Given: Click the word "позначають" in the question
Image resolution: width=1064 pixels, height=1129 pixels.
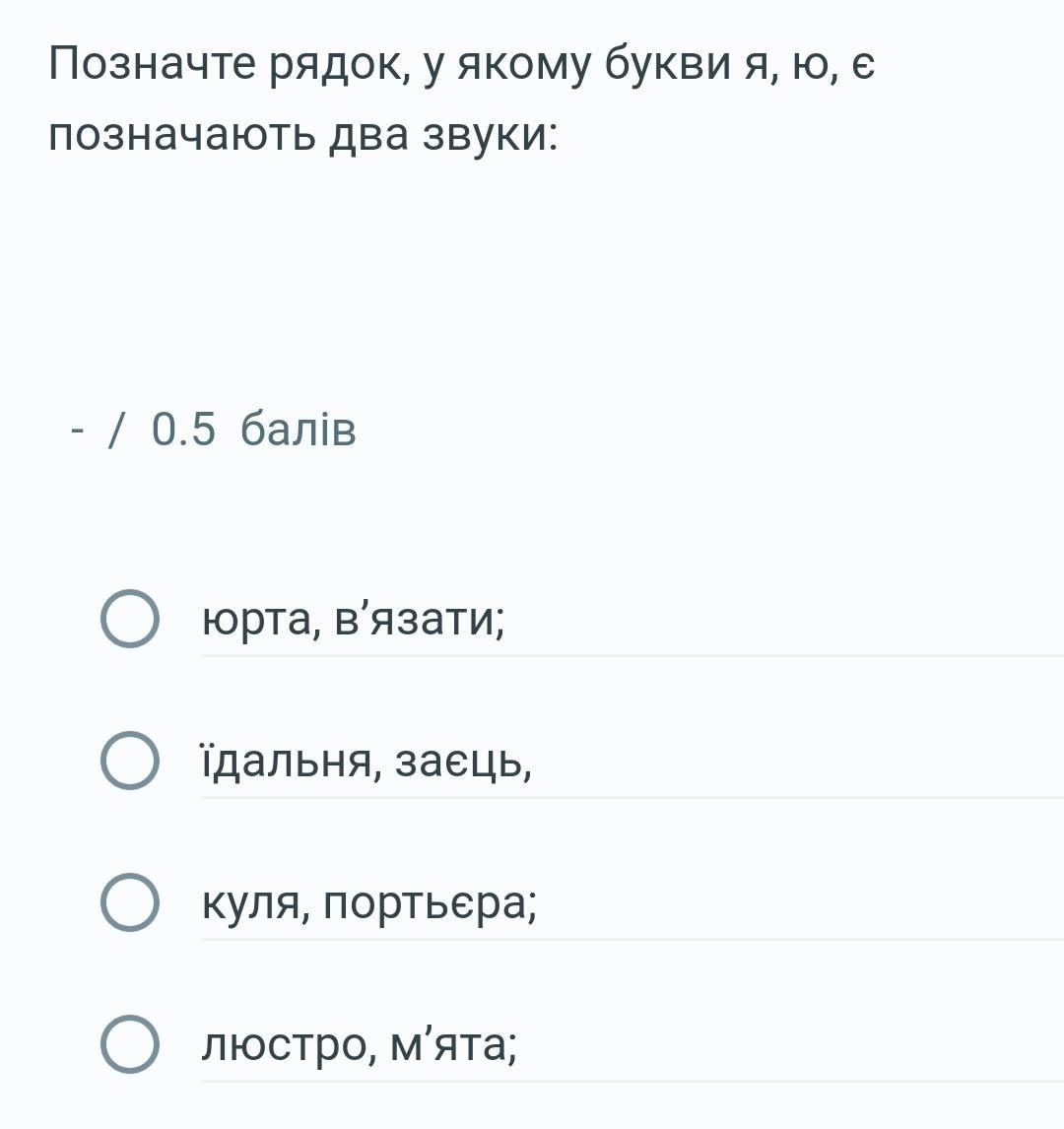Looking at the screenshot, I should [182, 135].
